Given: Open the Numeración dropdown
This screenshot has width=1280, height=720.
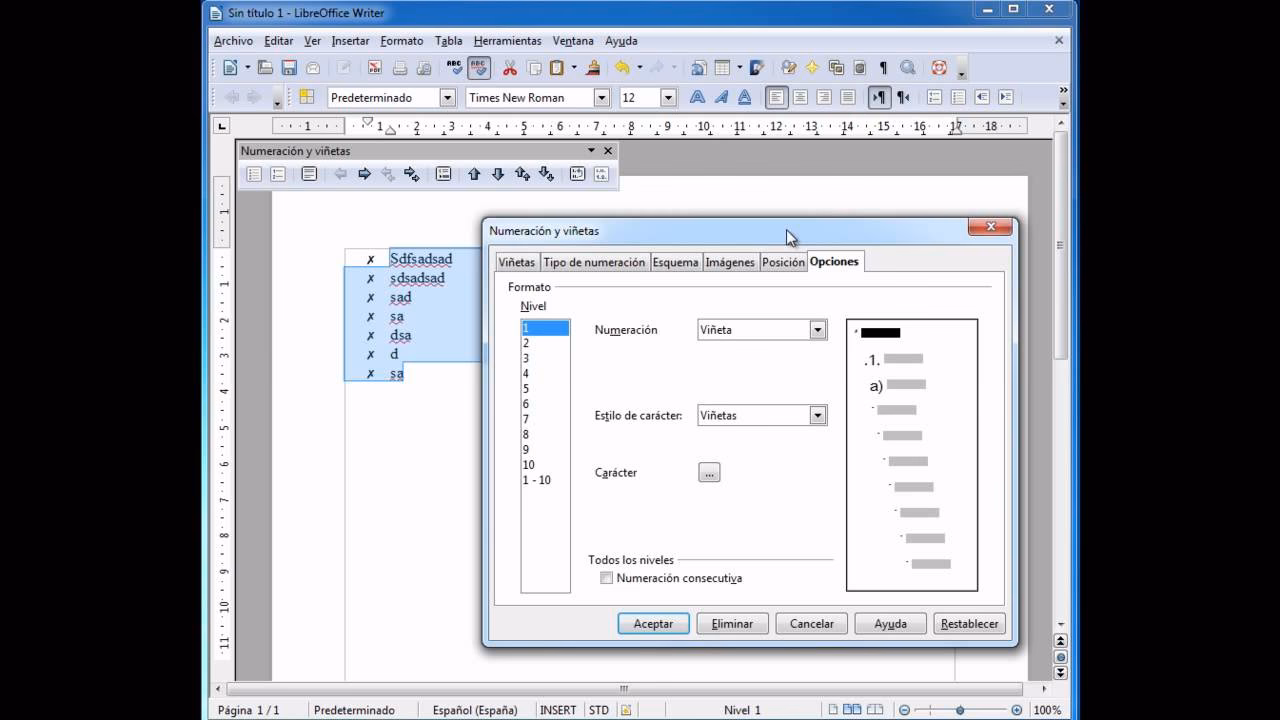Looking at the screenshot, I should click(818, 329).
